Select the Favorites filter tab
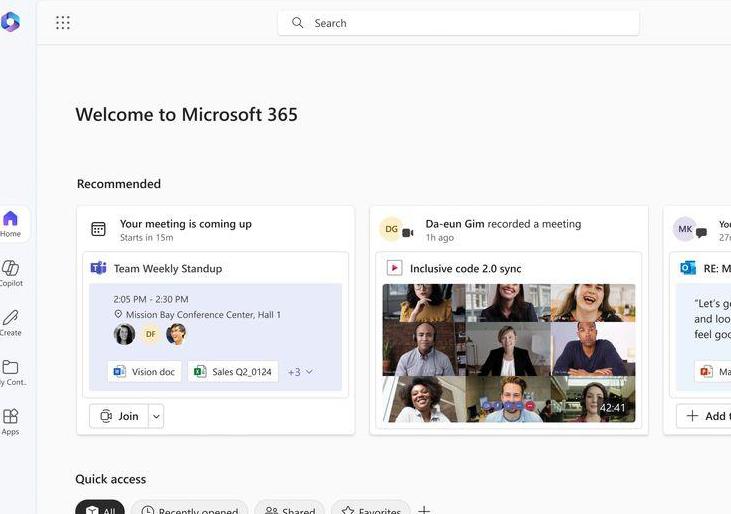Screen dimensions: 731x514 pos(371,508)
